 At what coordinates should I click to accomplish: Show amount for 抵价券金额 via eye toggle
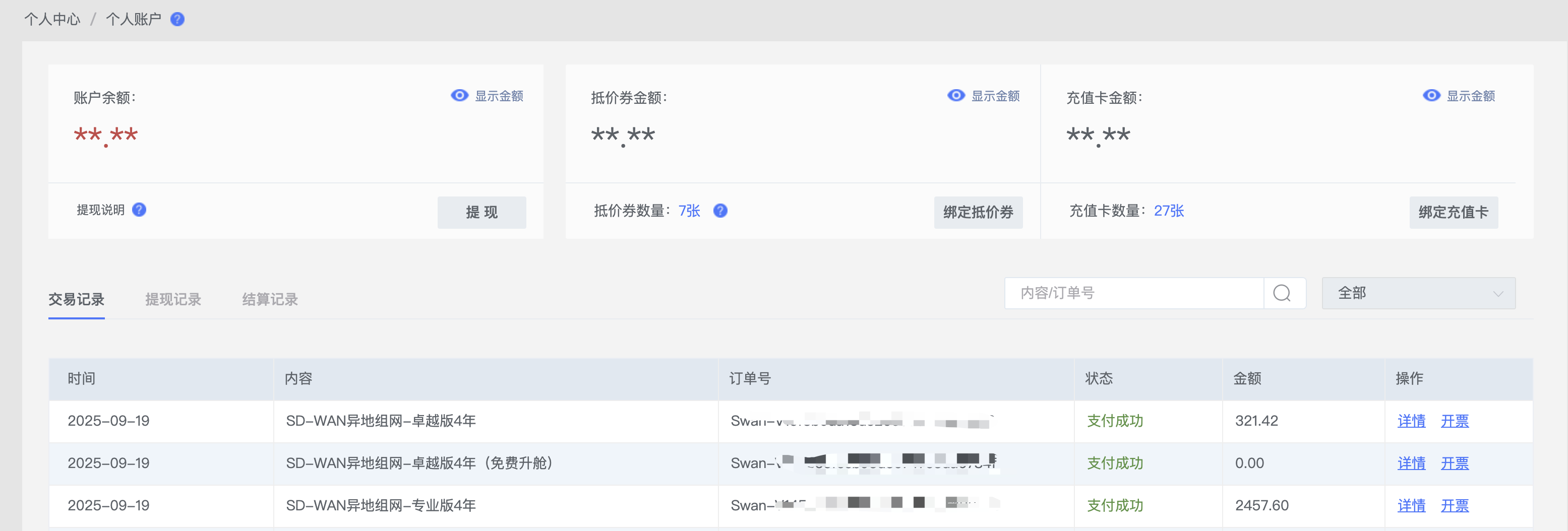[955, 96]
